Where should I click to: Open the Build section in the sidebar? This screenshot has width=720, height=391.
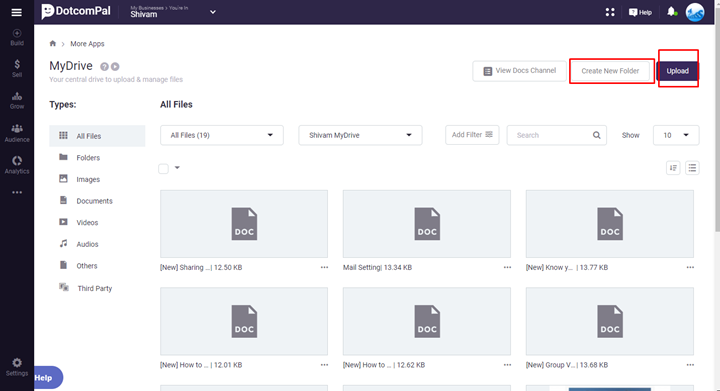[17, 37]
